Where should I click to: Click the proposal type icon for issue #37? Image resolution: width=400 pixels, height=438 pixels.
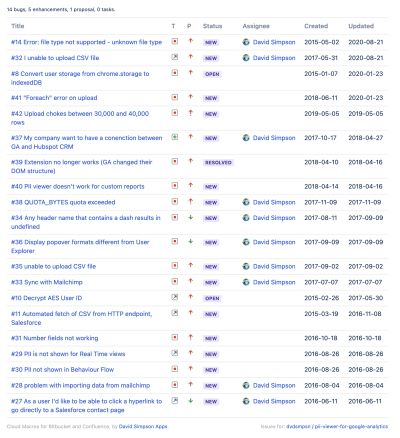(x=175, y=137)
